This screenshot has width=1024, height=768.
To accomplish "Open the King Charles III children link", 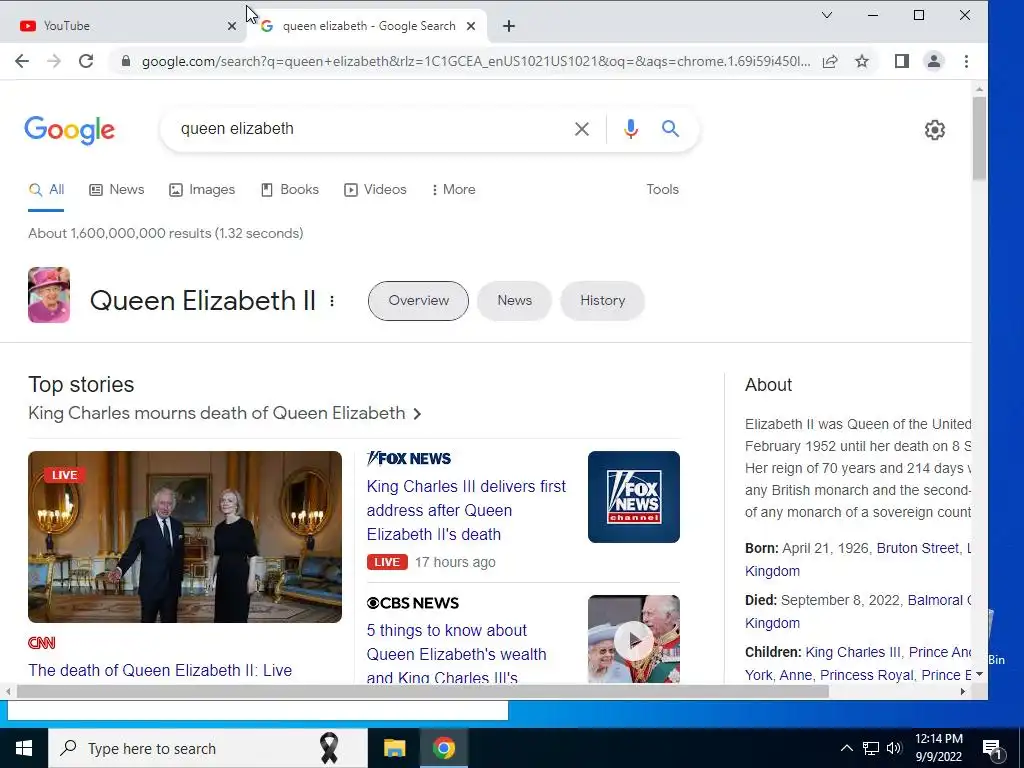I will coord(853,652).
